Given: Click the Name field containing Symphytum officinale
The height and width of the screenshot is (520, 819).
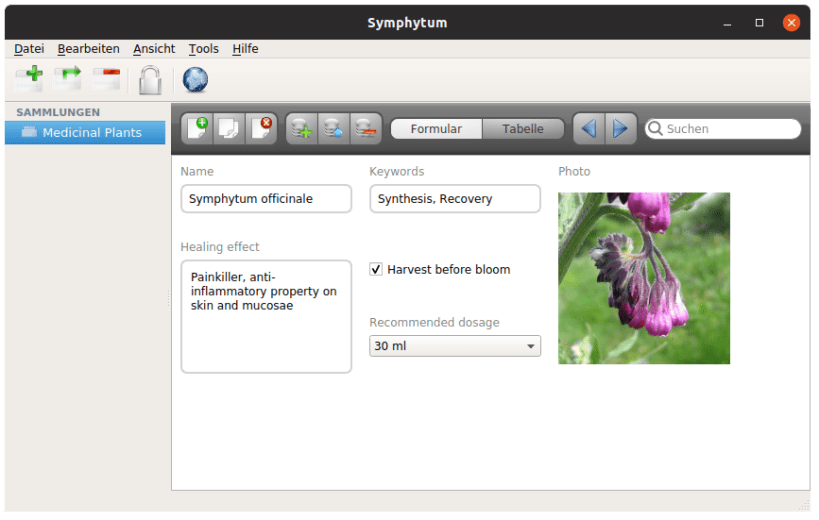Looking at the screenshot, I should coord(266,199).
